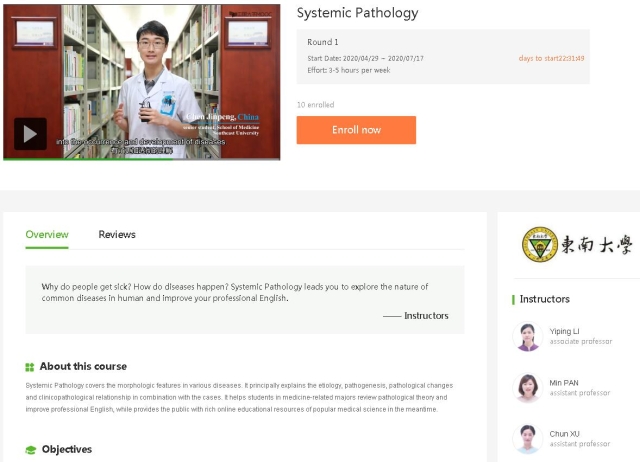Click the green grid icon beside About this course
This screenshot has width=640, height=462.
pyautogui.click(x=30, y=367)
